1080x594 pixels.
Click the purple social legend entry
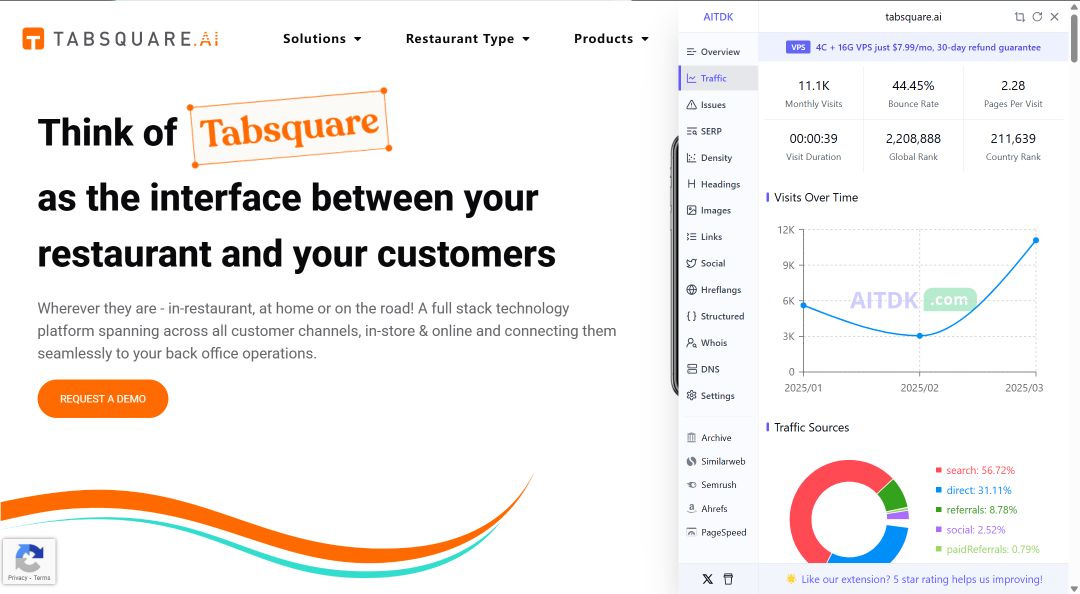click(970, 530)
